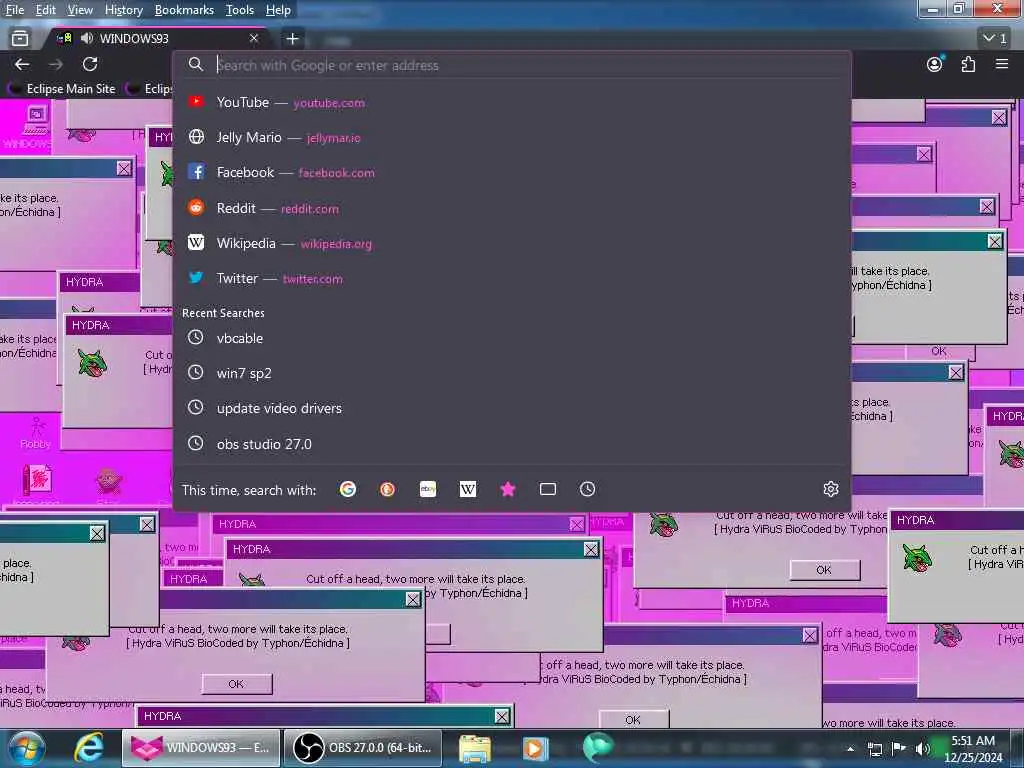Select the Wikipedia suggestion
Image resolution: width=1024 pixels, height=768 pixels.
click(513, 244)
